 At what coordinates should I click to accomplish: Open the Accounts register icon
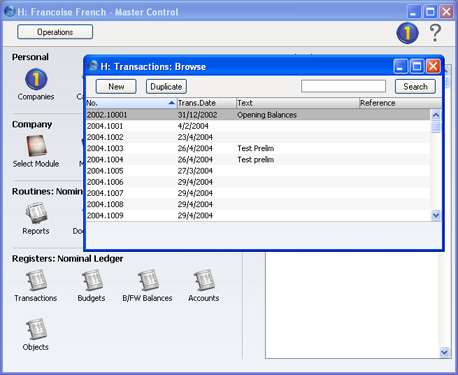click(204, 280)
